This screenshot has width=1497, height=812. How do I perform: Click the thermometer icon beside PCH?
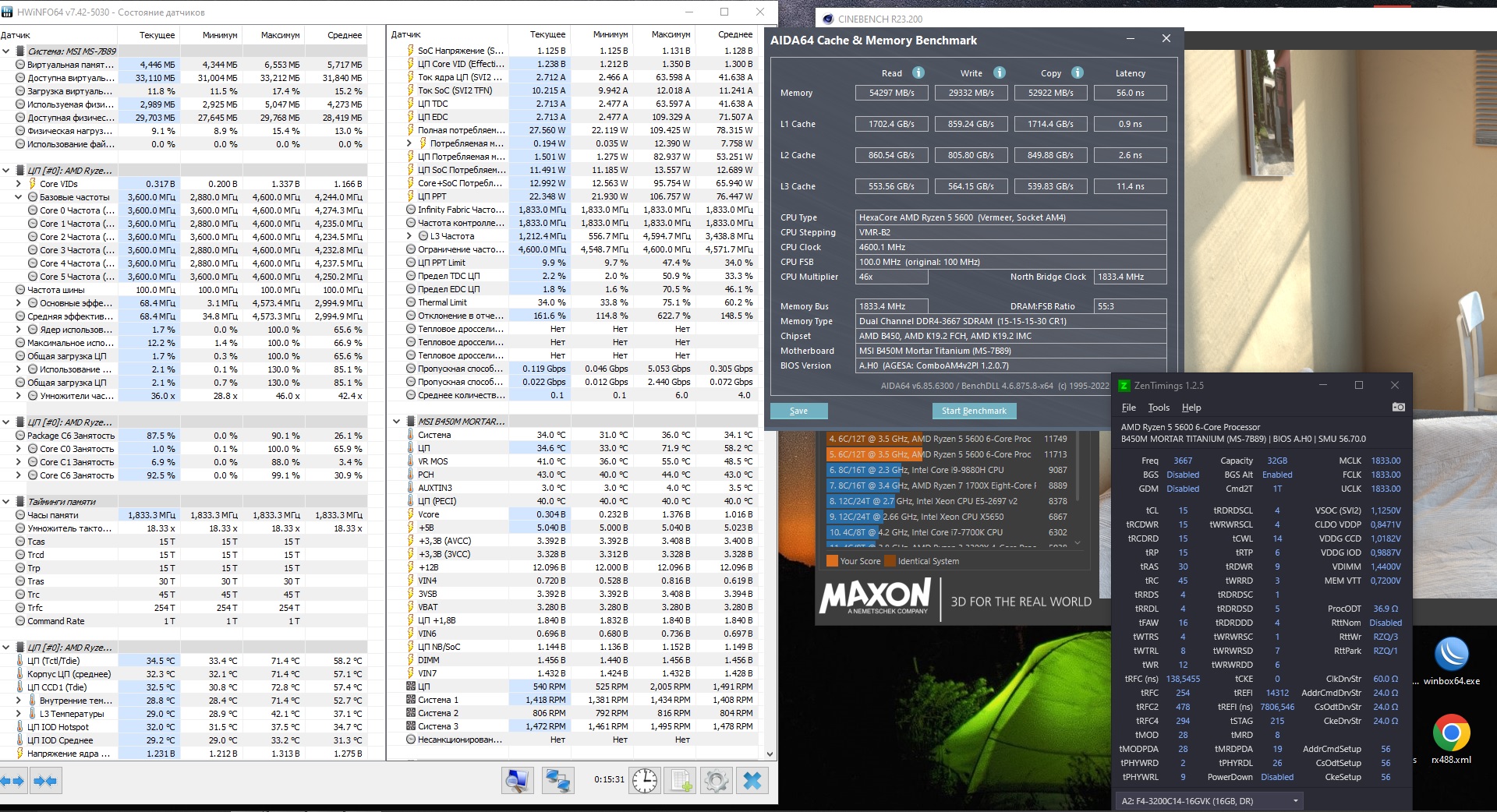411,475
